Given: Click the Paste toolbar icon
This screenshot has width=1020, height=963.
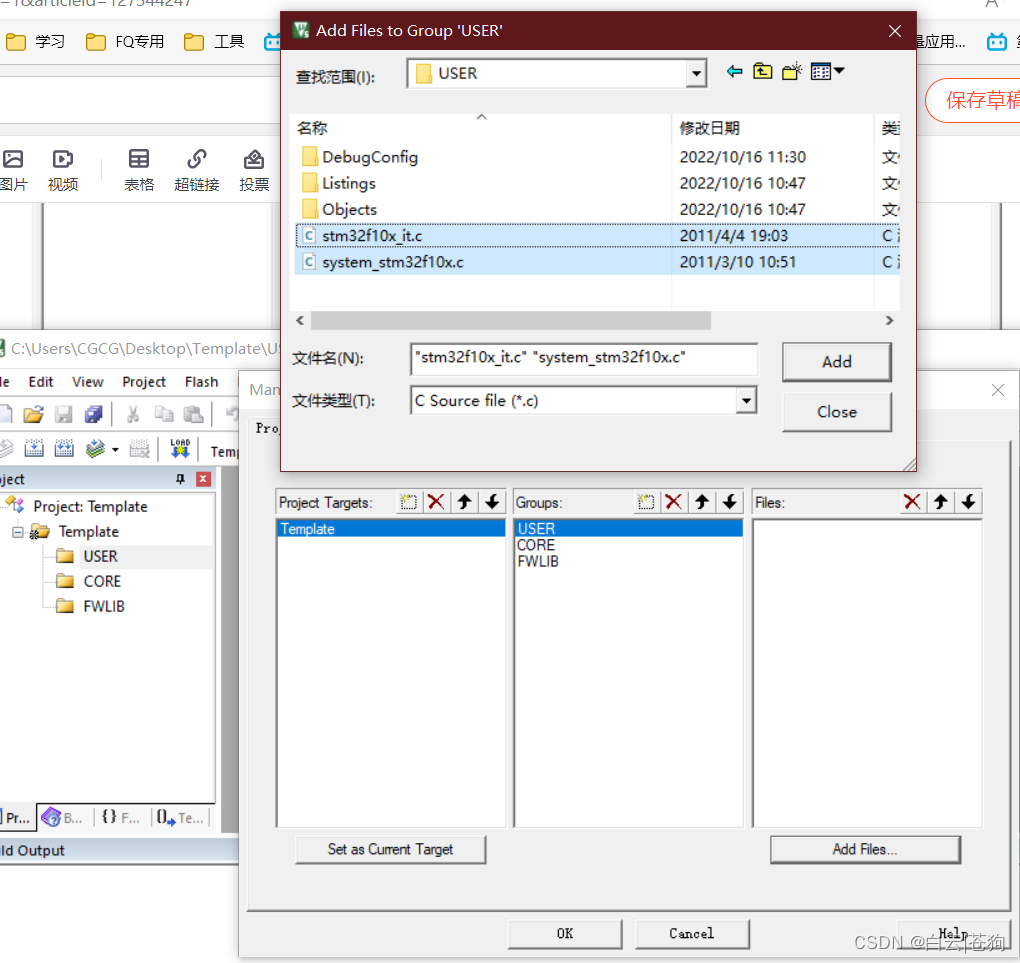Looking at the screenshot, I should pos(193,414).
